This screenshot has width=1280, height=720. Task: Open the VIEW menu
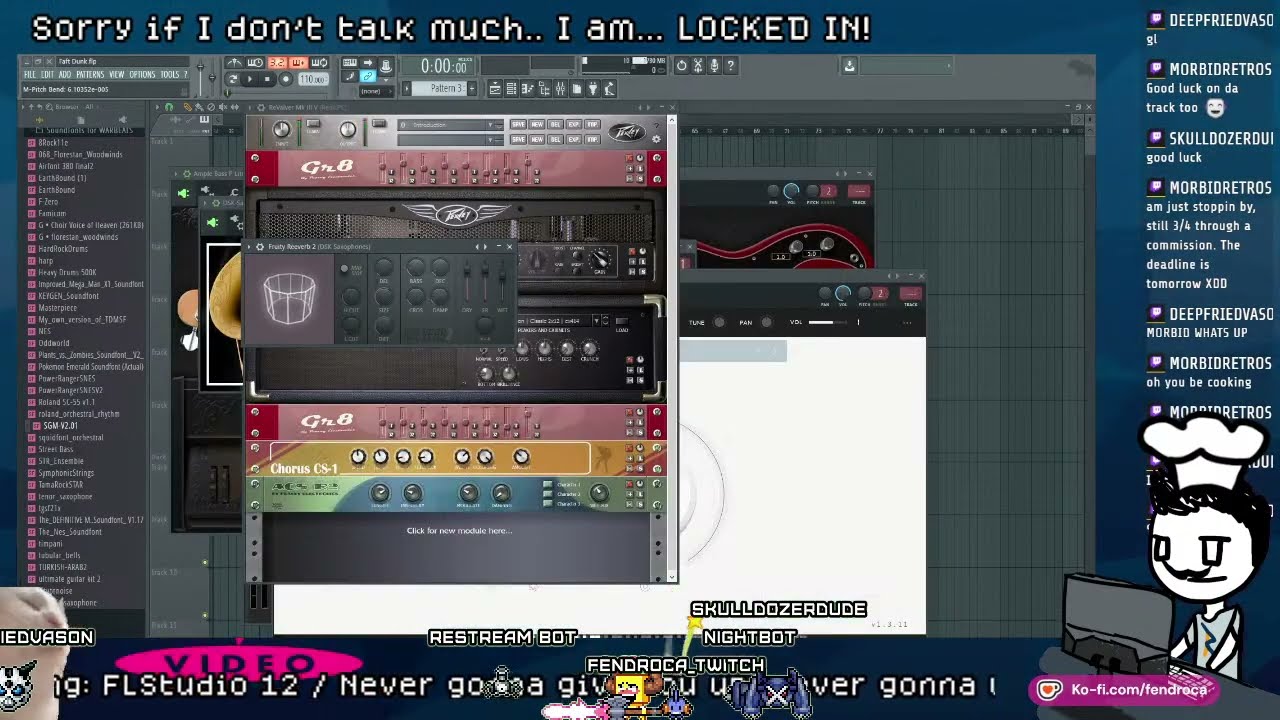(116, 74)
